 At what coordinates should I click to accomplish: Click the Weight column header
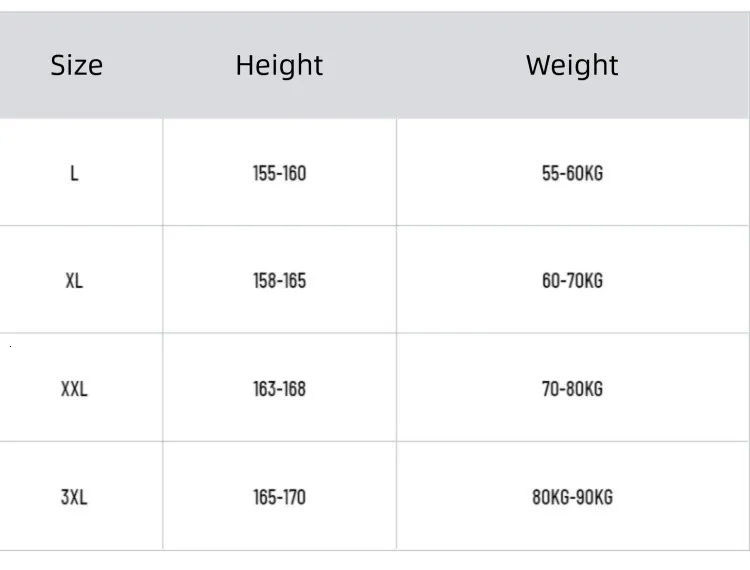[572, 65]
